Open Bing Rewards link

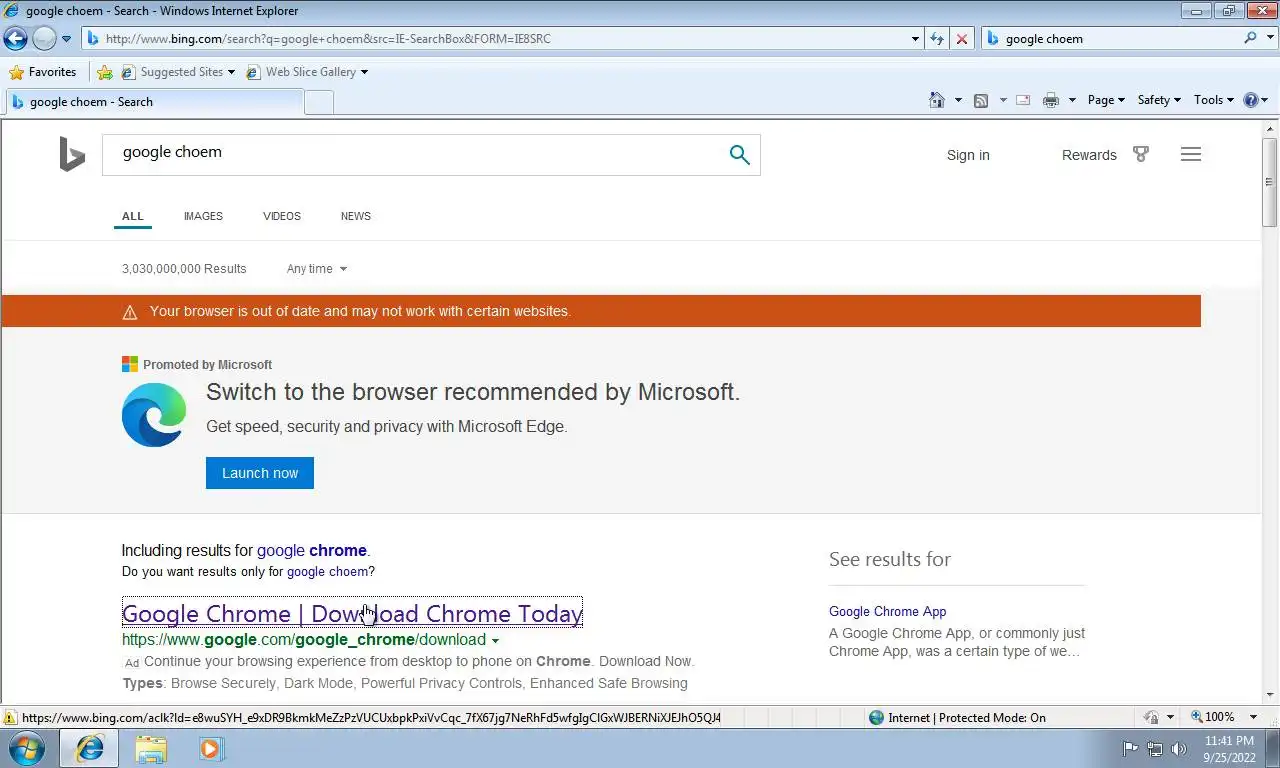[1089, 155]
